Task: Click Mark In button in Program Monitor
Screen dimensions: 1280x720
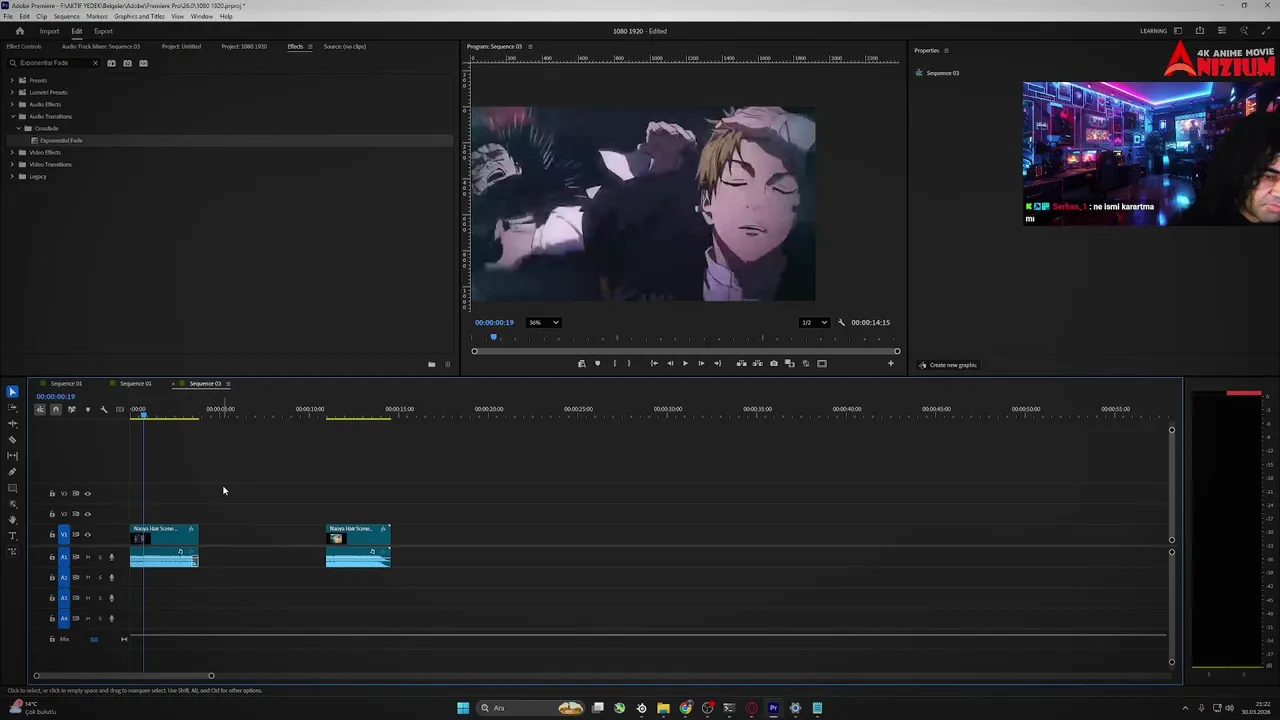Action: [x=614, y=363]
